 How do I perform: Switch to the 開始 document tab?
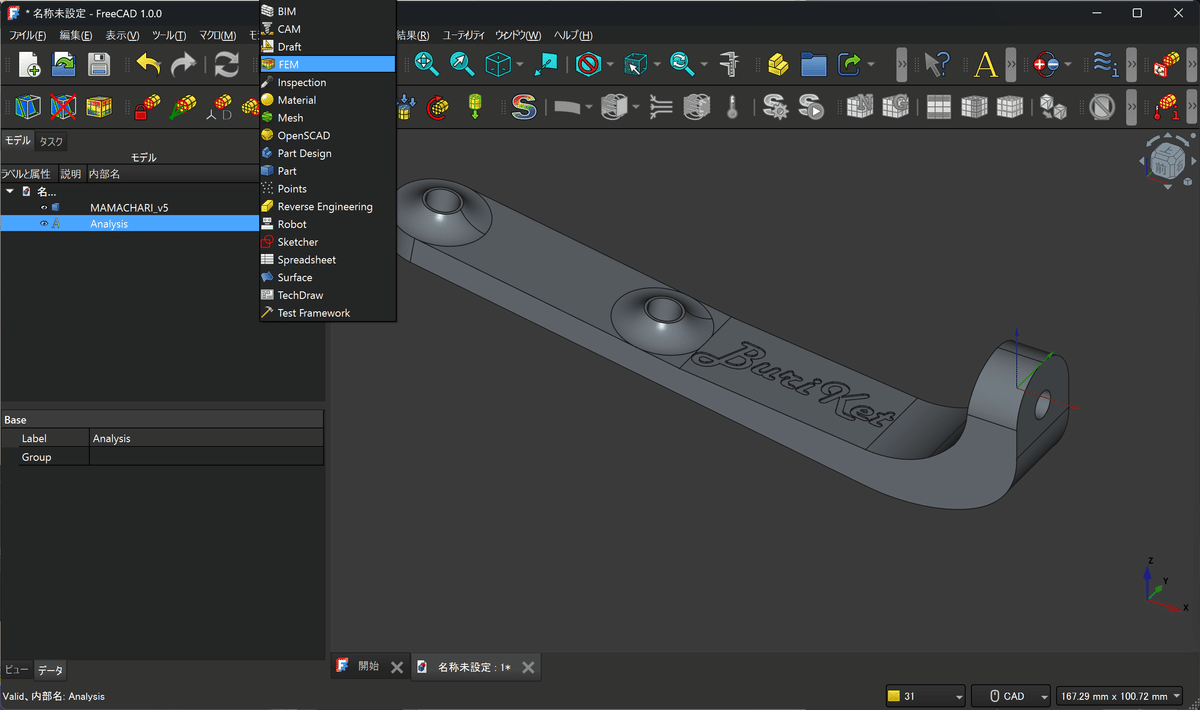tap(368, 667)
